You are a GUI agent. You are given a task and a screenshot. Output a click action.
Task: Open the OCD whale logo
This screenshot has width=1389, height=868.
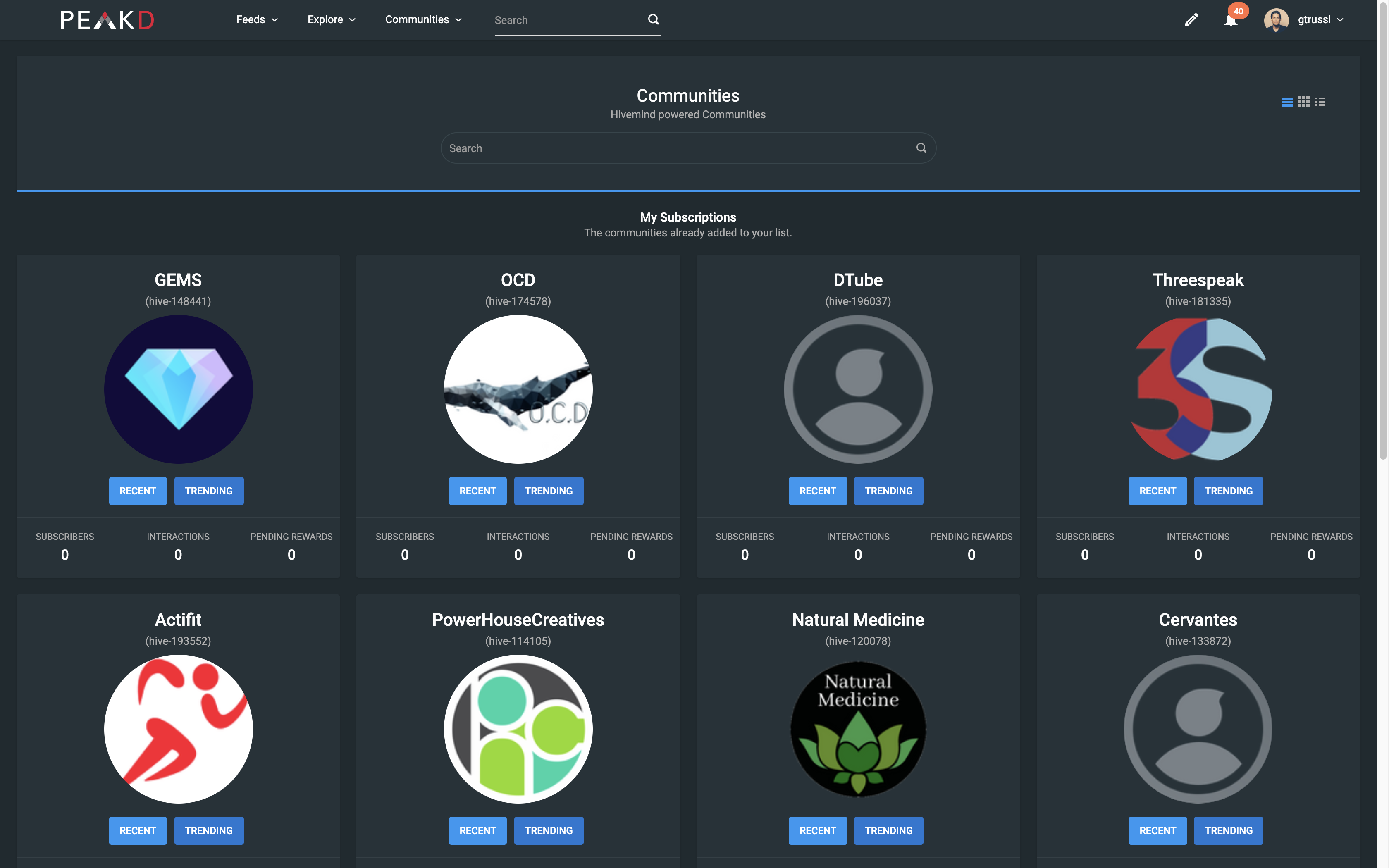518,389
